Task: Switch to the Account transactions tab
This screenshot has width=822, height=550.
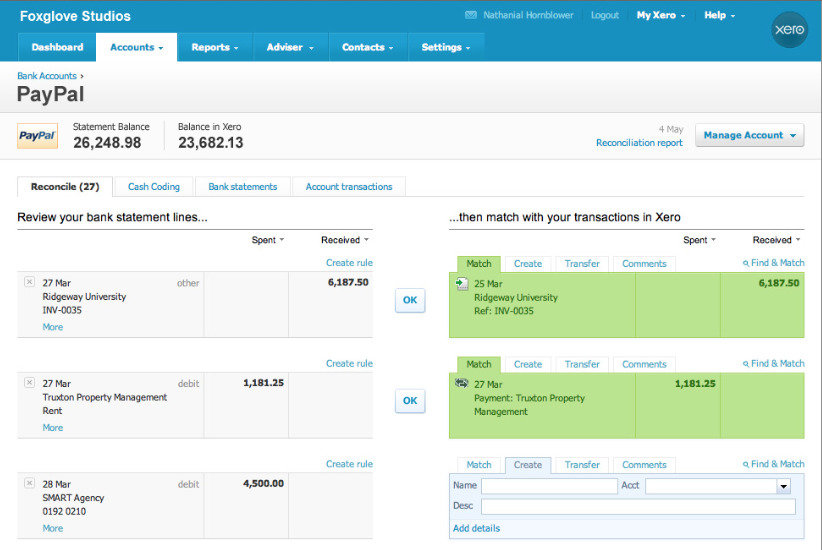Action: (x=349, y=187)
